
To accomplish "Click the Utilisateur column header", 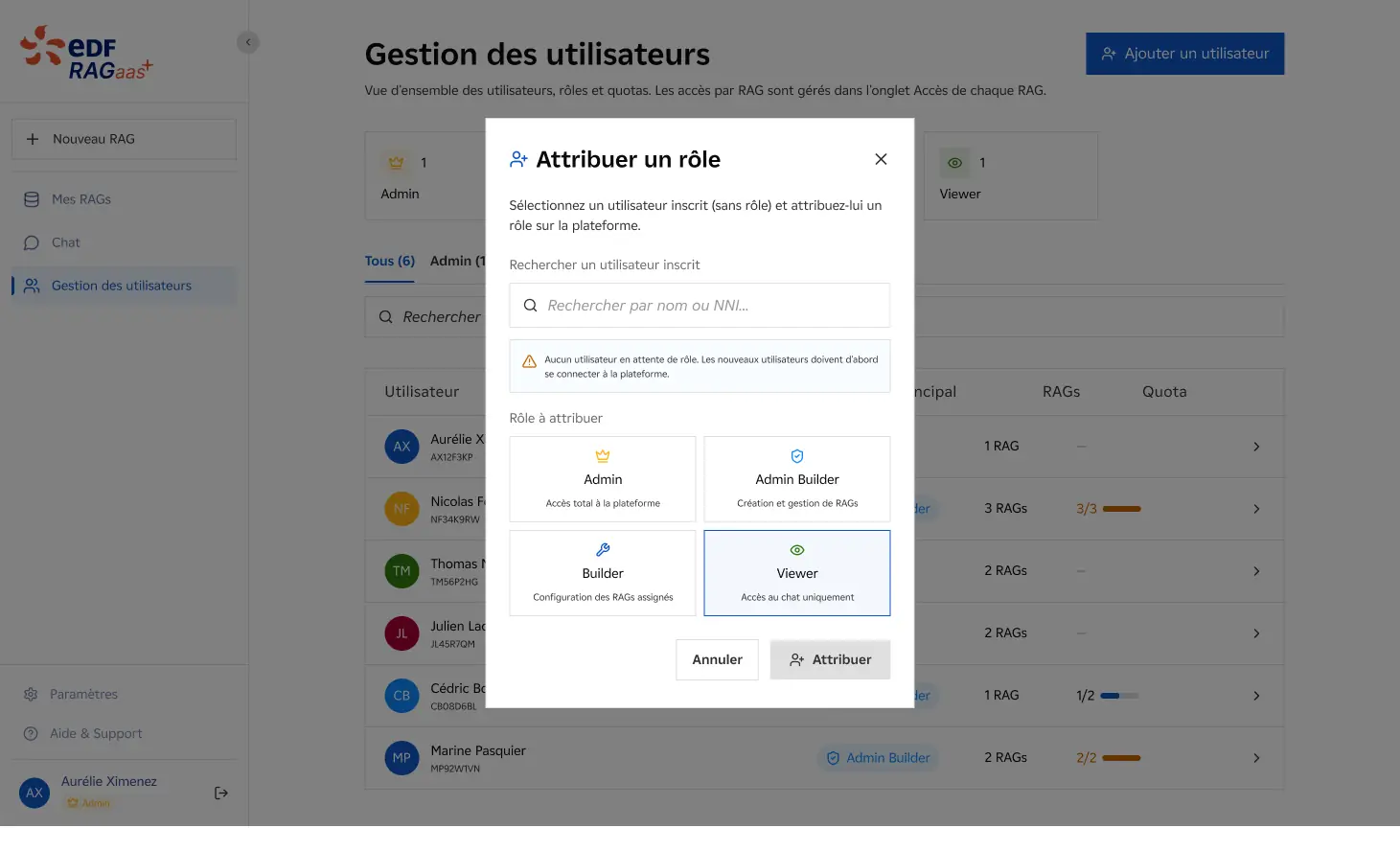I will click(422, 392).
